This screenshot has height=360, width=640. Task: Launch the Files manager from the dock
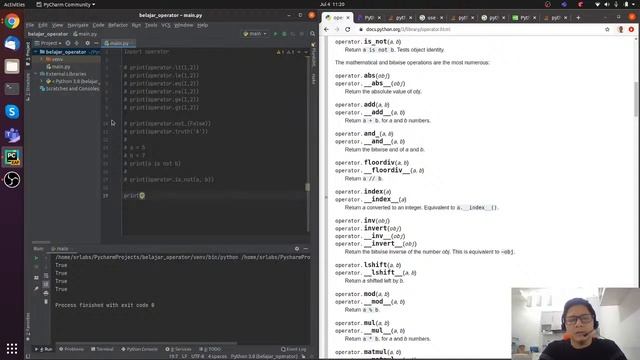click(12, 66)
